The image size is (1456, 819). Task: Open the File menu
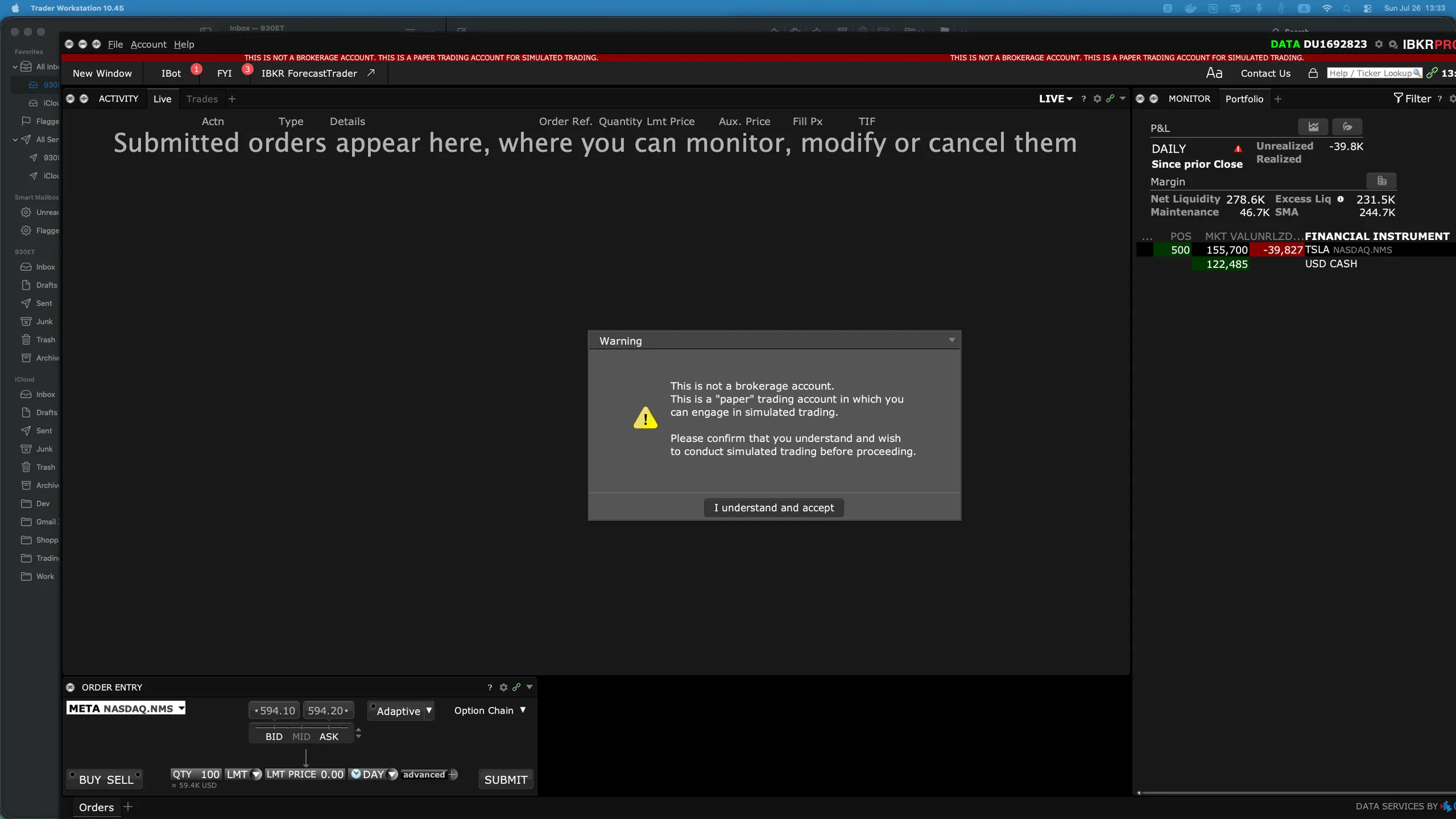pyautogui.click(x=115, y=44)
